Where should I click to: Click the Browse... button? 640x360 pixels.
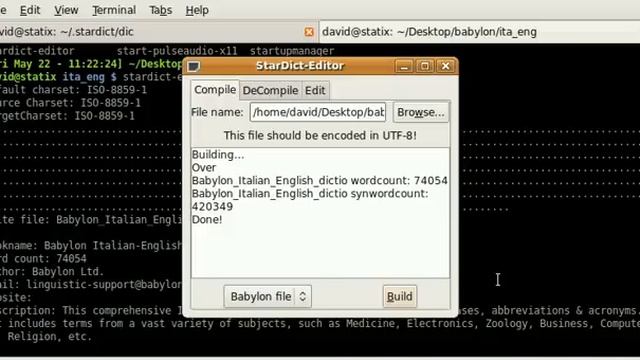[x=421, y=112]
